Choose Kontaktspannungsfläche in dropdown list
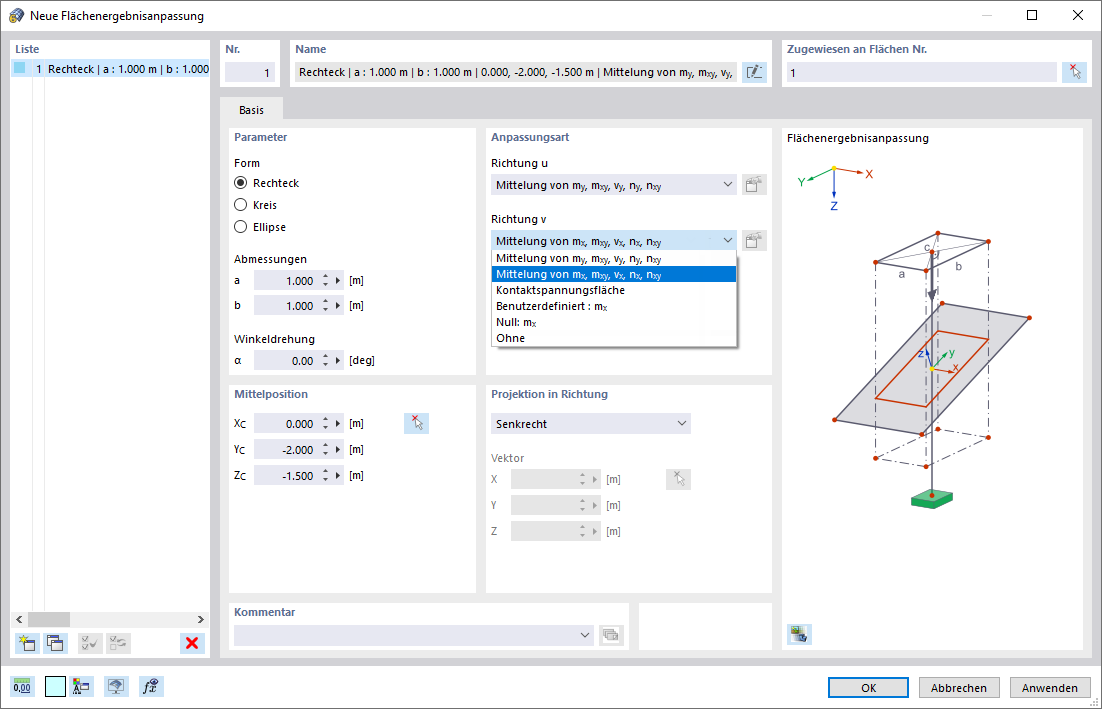The height and width of the screenshot is (709, 1102). pos(614,290)
